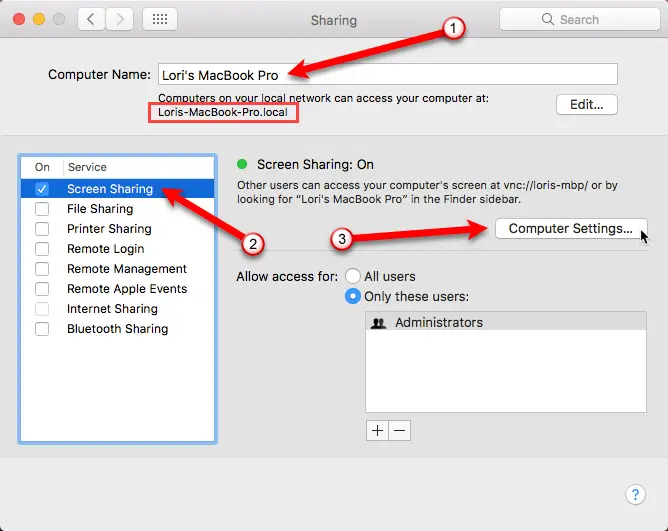Select the Bluetooth Sharing service row
Screen dimensions: 668x531
pyautogui.click(x=118, y=329)
